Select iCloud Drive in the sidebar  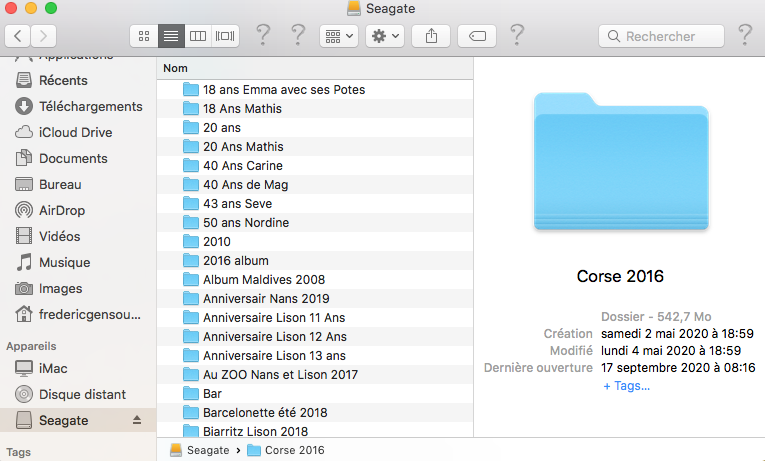(x=75, y=132)
